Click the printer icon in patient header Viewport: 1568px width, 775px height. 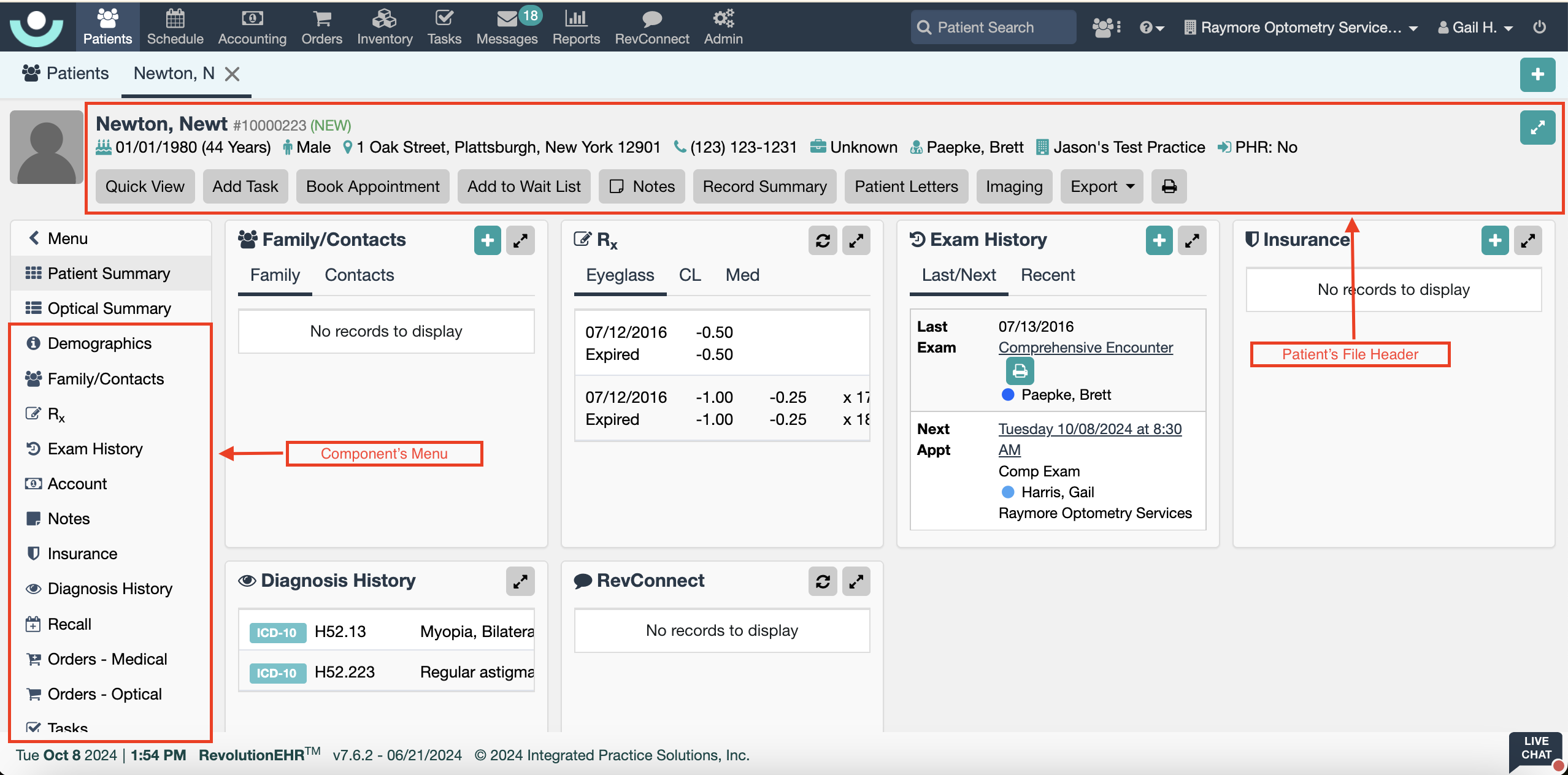point(1169,186)
